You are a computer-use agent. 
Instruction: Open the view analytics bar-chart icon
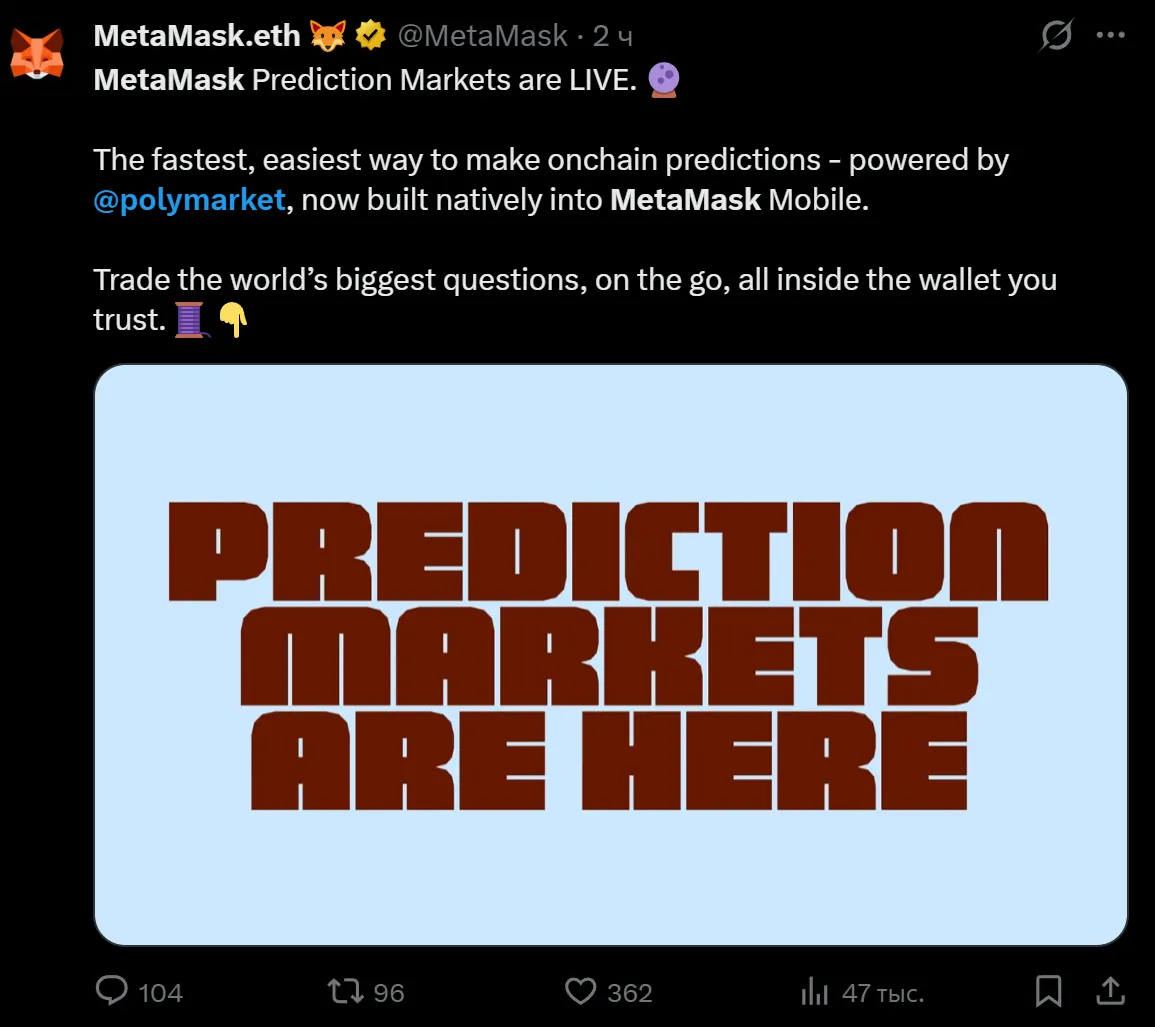(x=814, y=991)
